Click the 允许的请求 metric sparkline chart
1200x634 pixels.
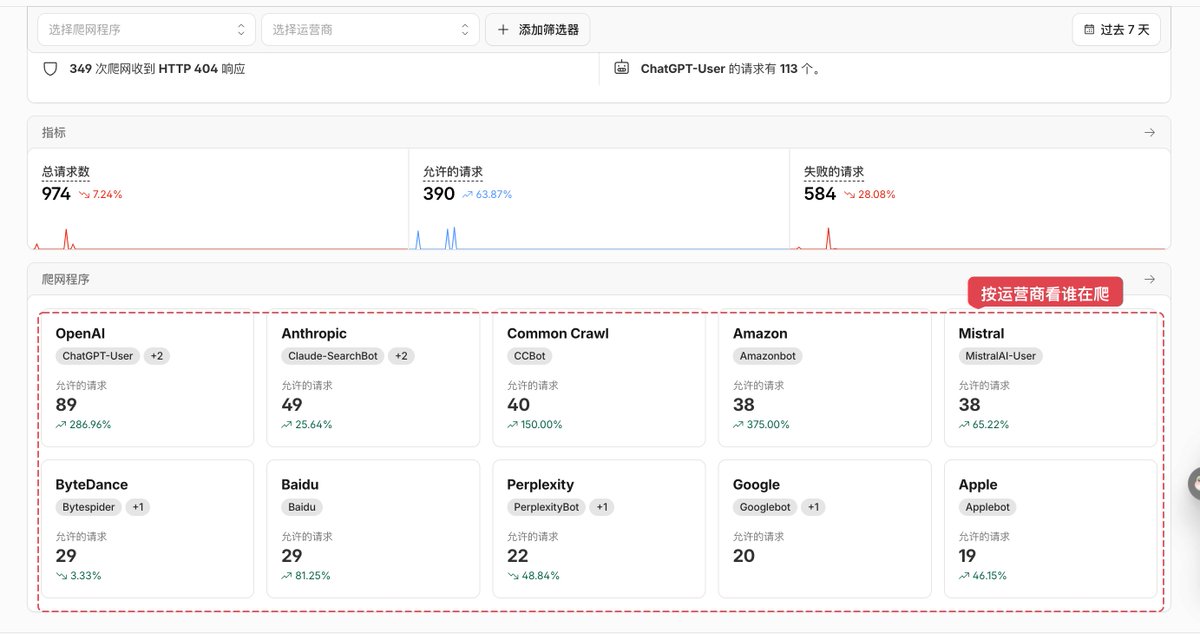pos(599,236)
